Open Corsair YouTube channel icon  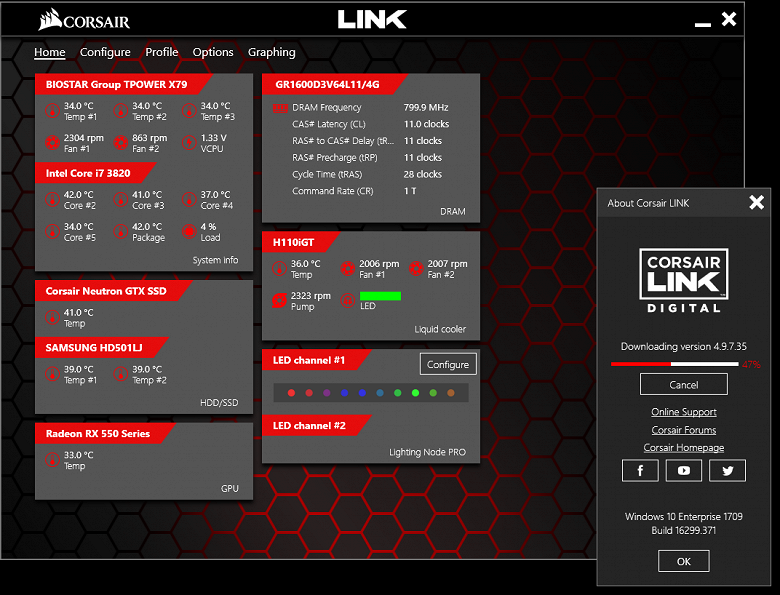click(684, 471)
